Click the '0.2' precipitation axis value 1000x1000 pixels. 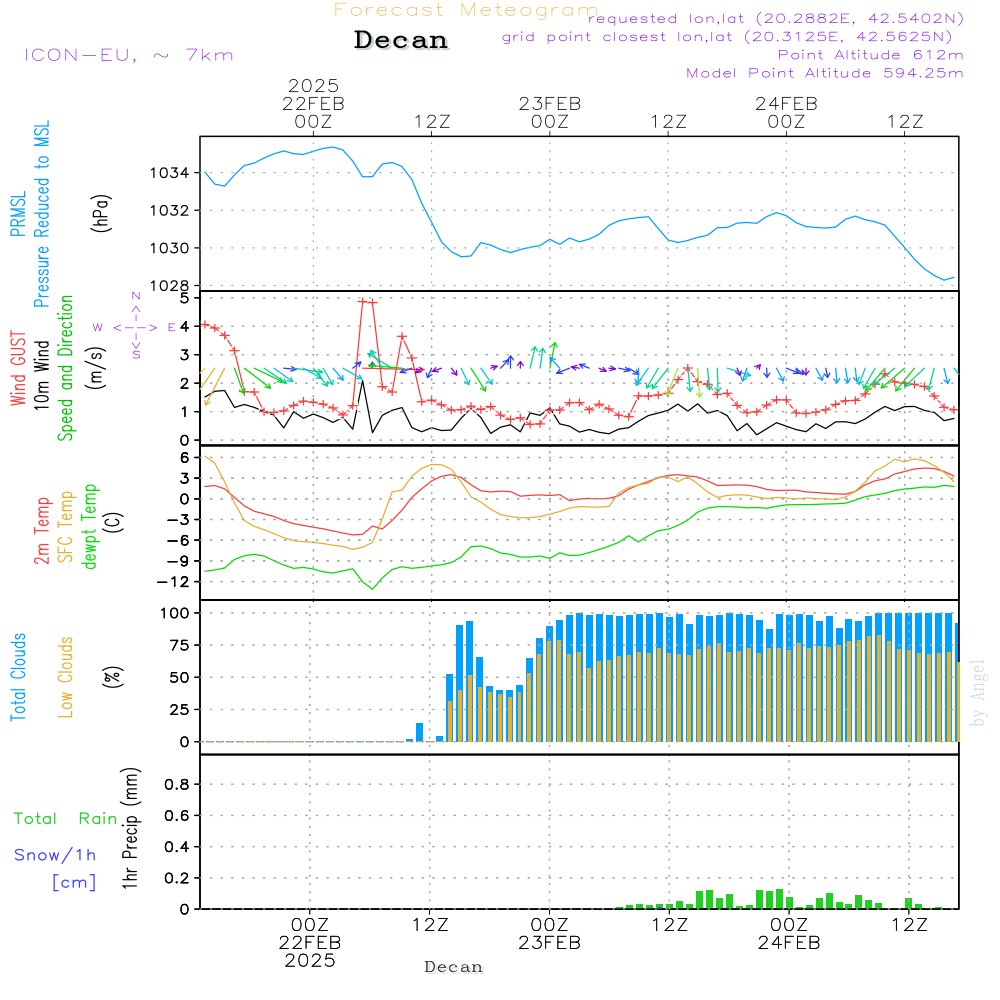click(x=177, y=878)
